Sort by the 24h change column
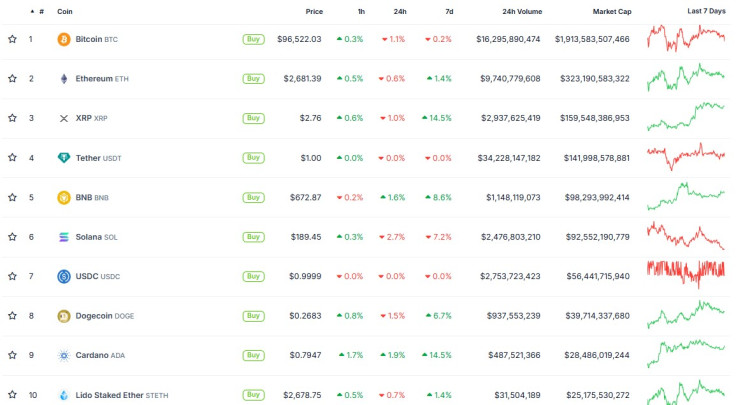The width and height of the screenshot is (736, 405). (x=400, y=11)
